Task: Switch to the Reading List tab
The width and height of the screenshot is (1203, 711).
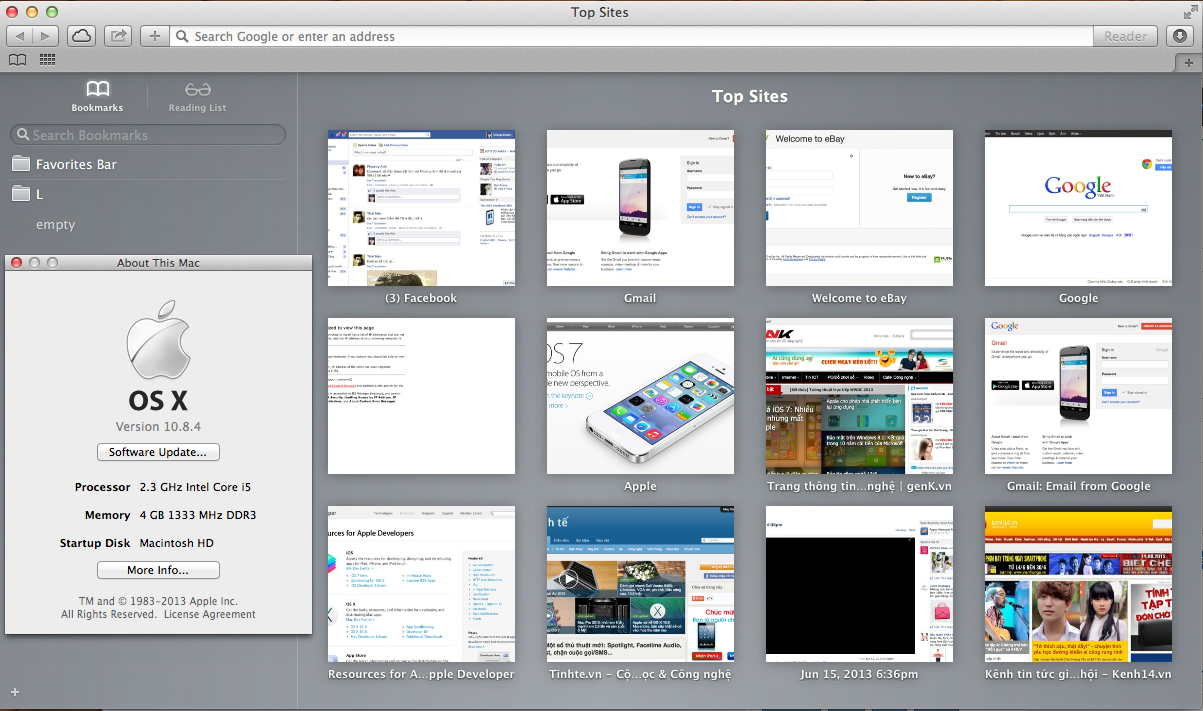Action: point(197,96)
